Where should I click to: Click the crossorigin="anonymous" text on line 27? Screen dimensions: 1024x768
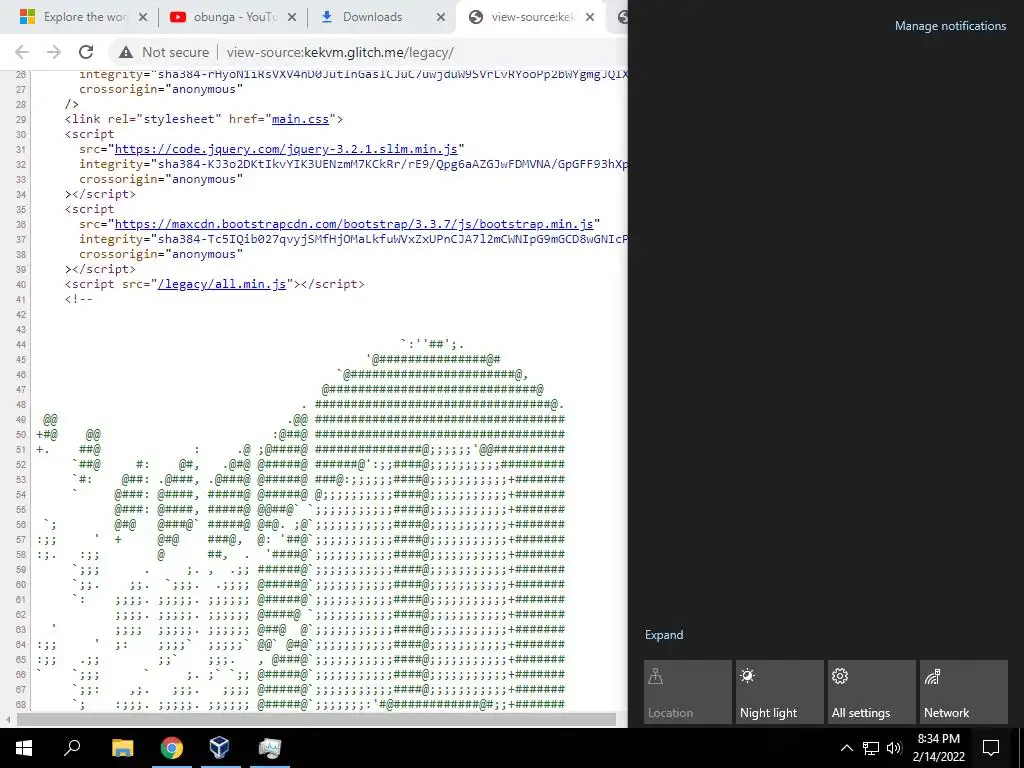click(x=161, y=89)
